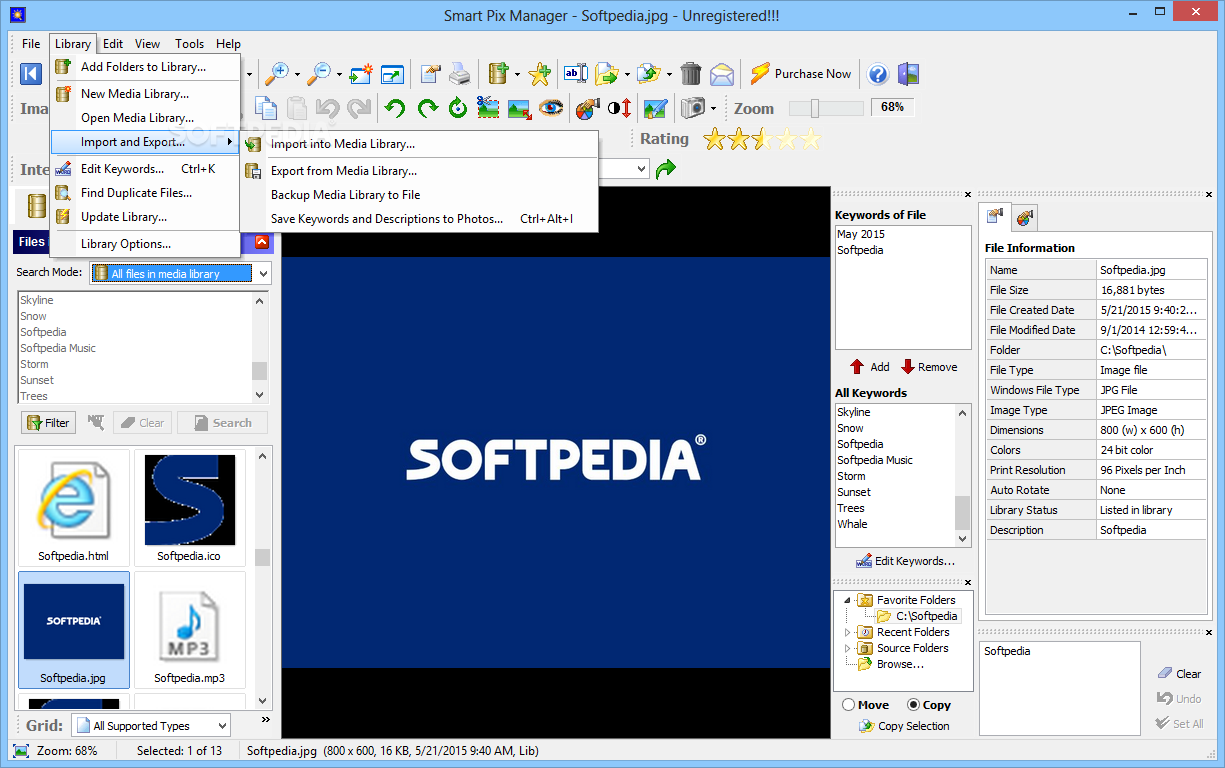Expand the Source Folders tree node
This screenshot has height=768, width=1225.
pos(848,648)
